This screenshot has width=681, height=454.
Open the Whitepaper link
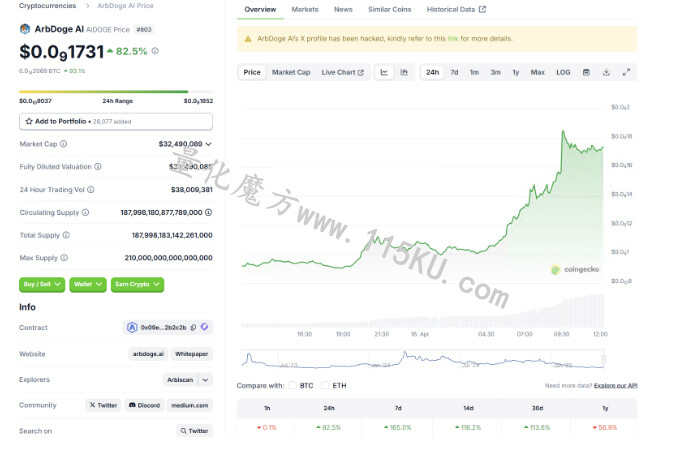point(192,354)
